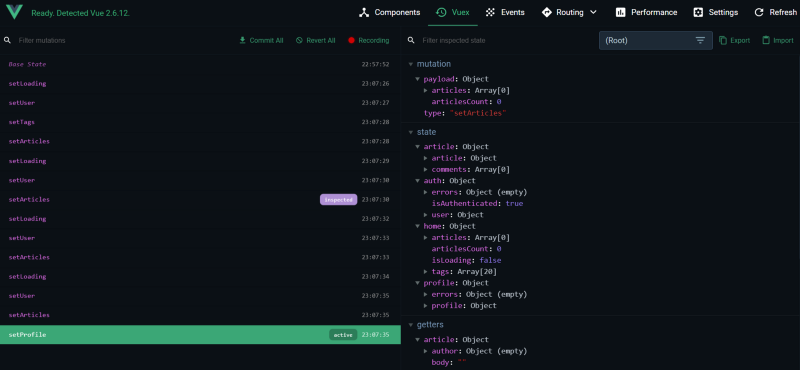The image size is (800, 370).
Task: Click the Export state button
Action: click(734, 40)
